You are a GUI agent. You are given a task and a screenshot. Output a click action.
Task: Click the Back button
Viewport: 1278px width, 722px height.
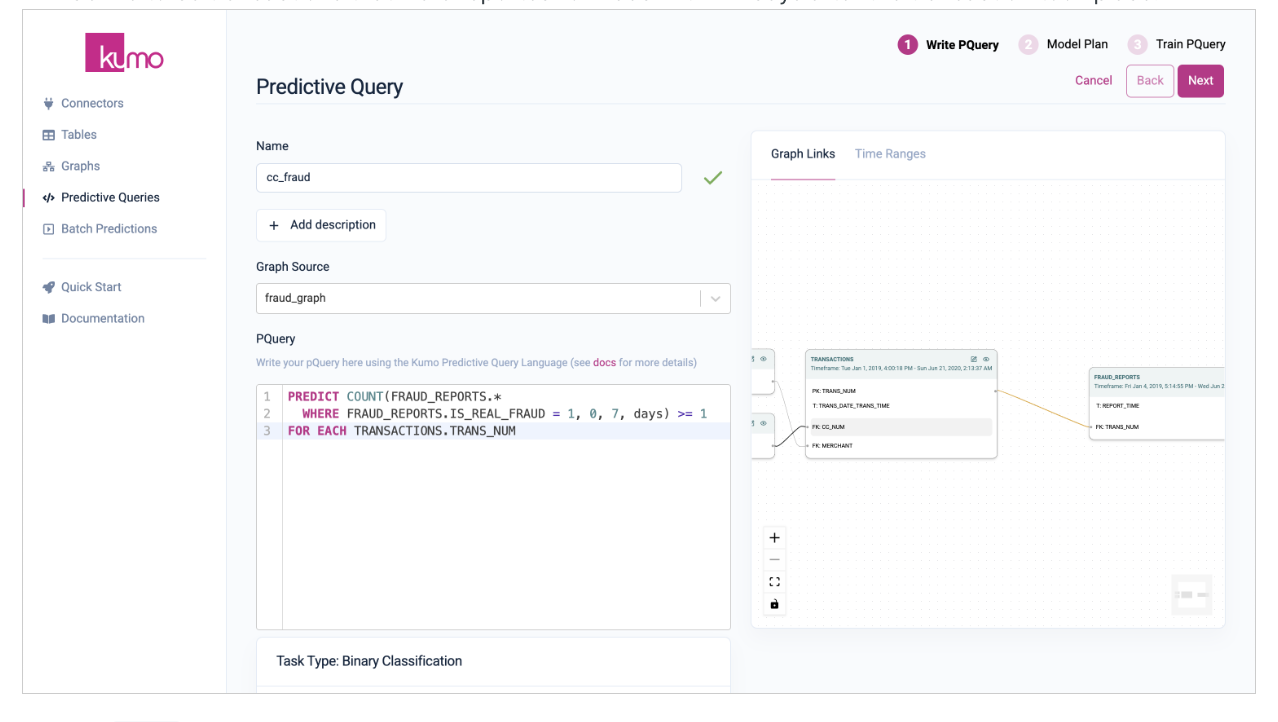click(1150, 81)
